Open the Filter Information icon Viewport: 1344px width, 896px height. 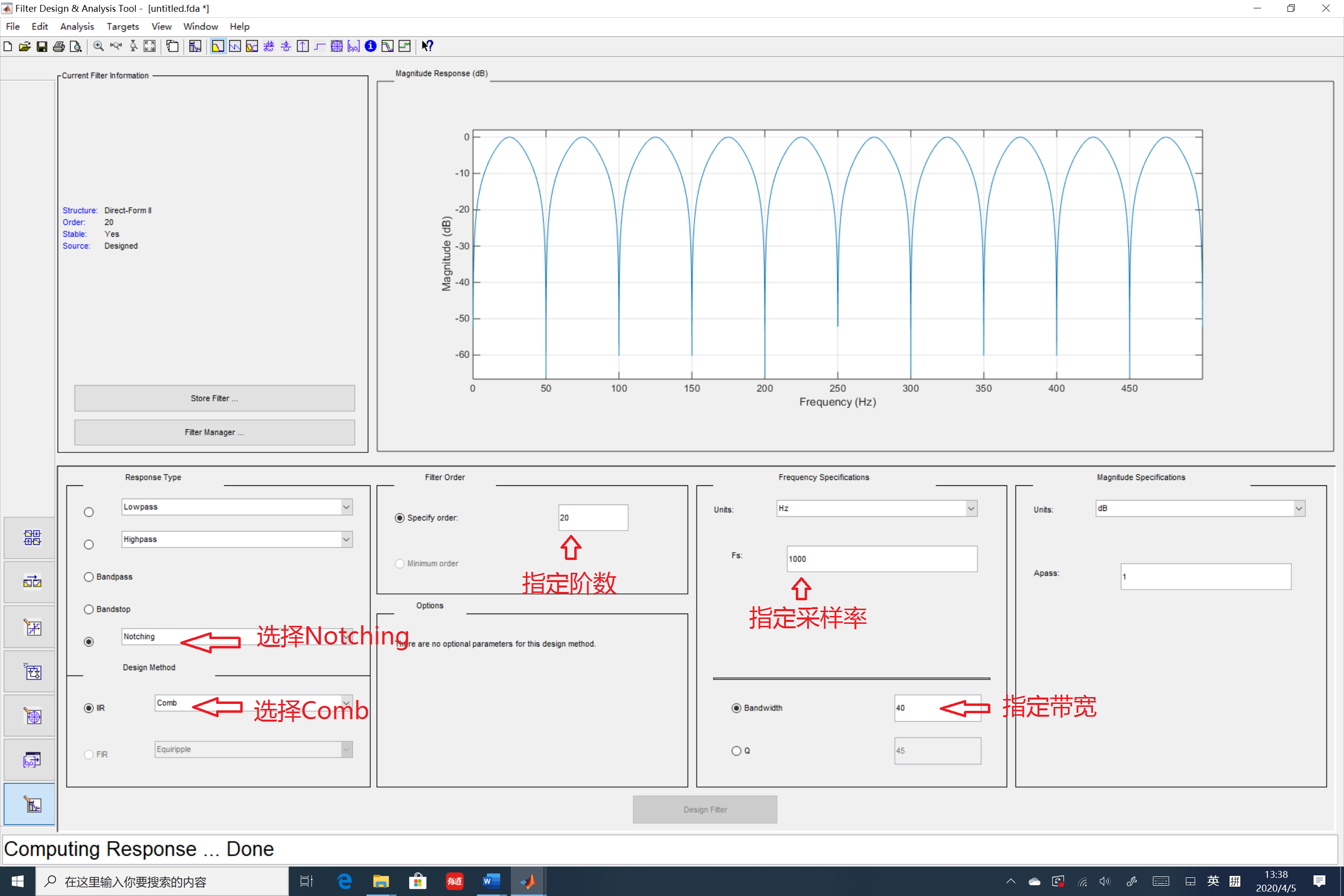click(x=370, y=46)
